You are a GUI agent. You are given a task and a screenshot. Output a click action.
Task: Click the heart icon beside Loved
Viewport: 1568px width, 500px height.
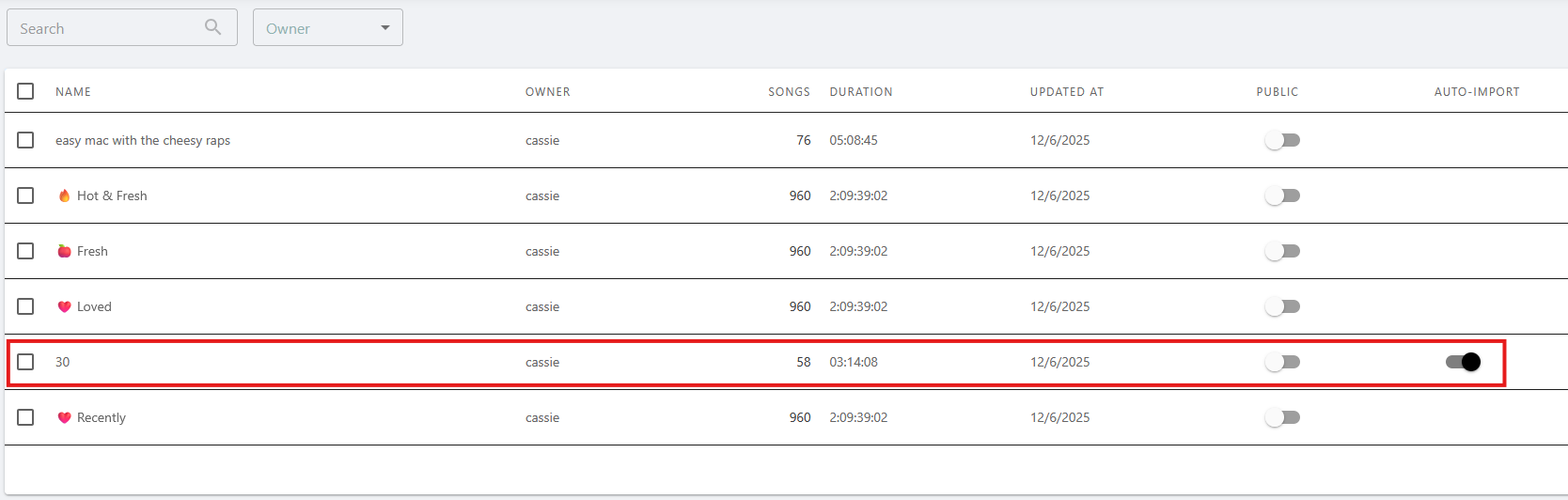tap(64, 306)
